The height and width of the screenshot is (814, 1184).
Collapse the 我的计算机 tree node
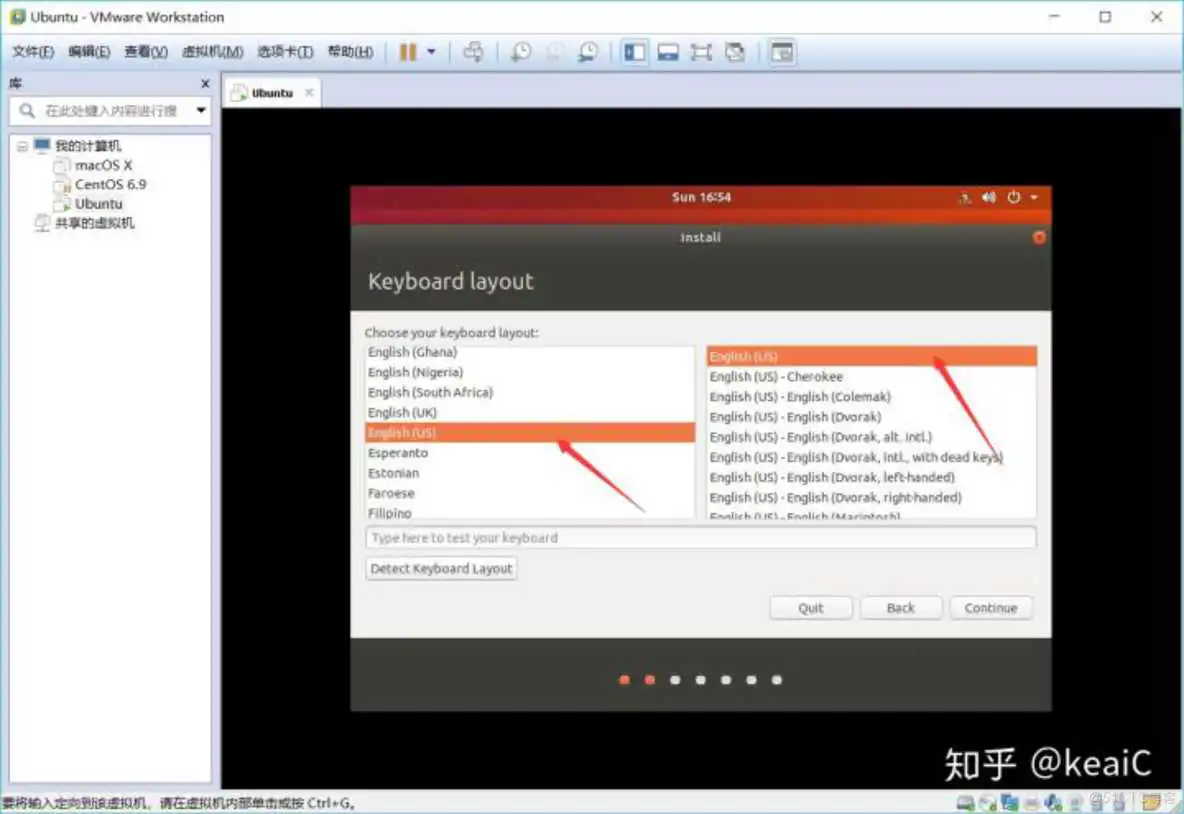[x=22, y=145]
